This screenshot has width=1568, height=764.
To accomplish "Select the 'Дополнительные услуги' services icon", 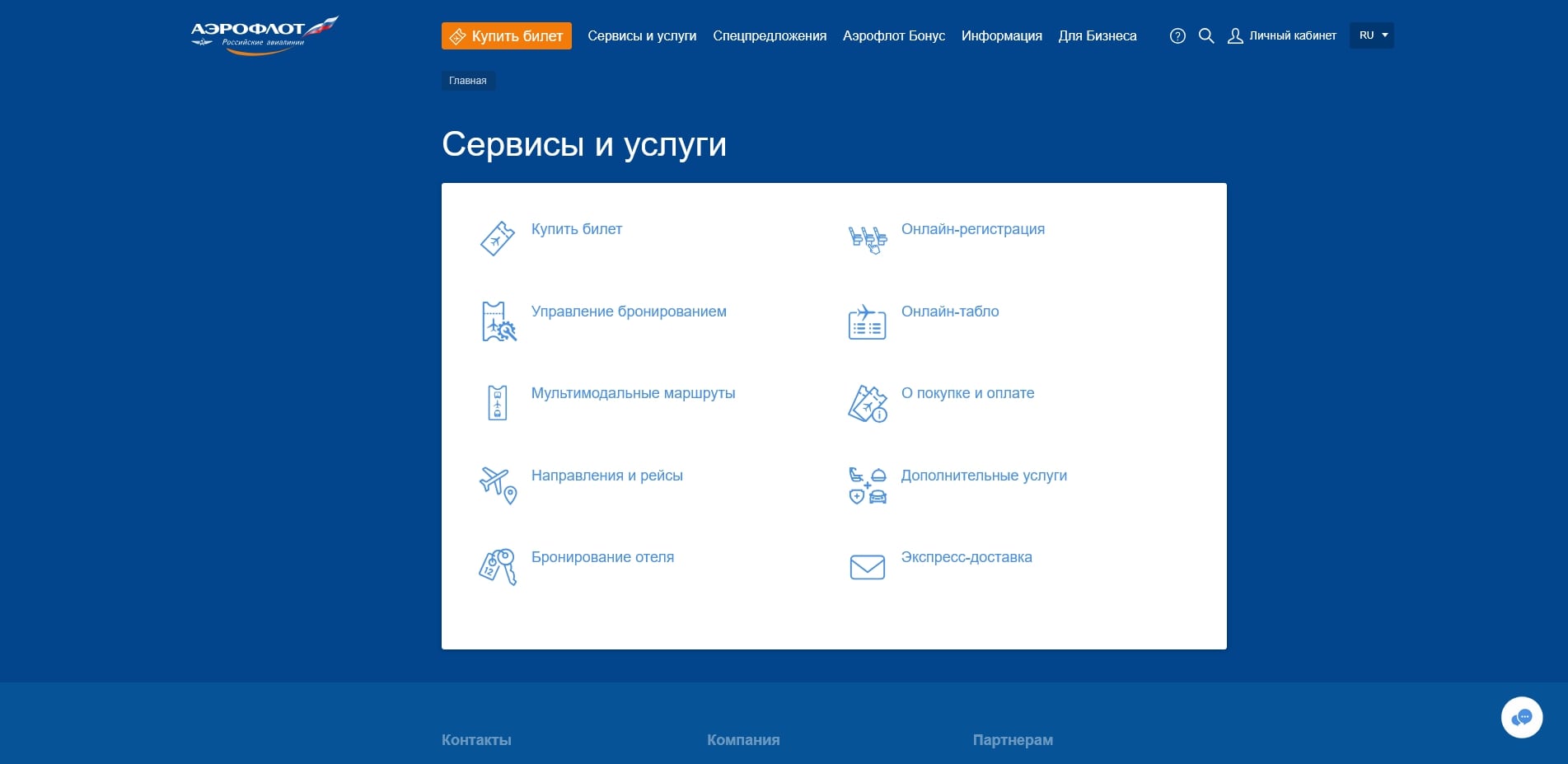I will 866,485.
